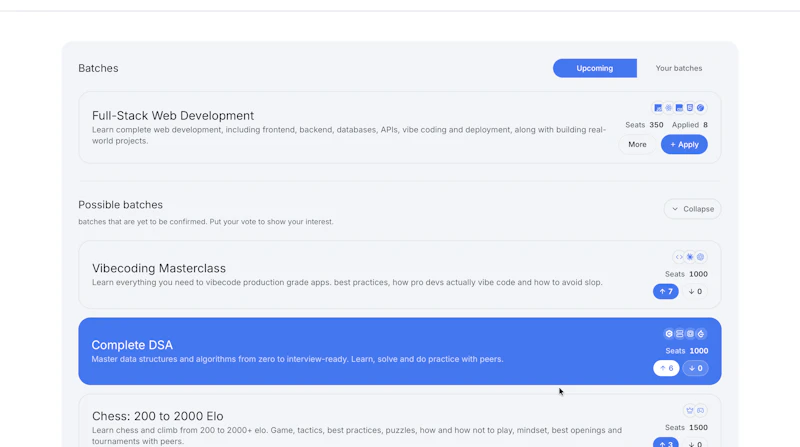Click the Possible batches heading
Viewport: 800px width, 447px height.
(x=120, y=205)
